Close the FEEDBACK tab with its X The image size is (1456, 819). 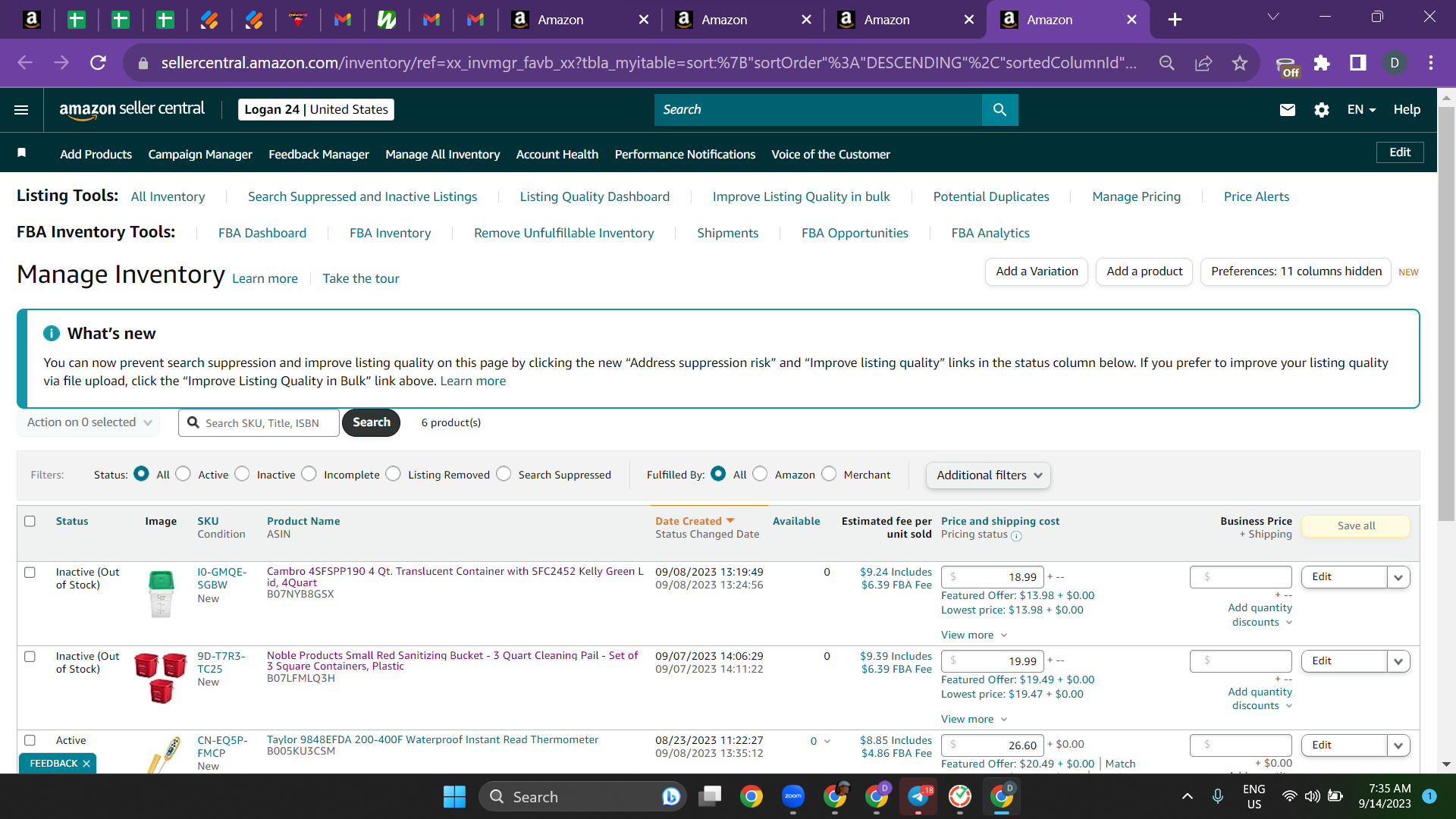[x=86, y=764]
